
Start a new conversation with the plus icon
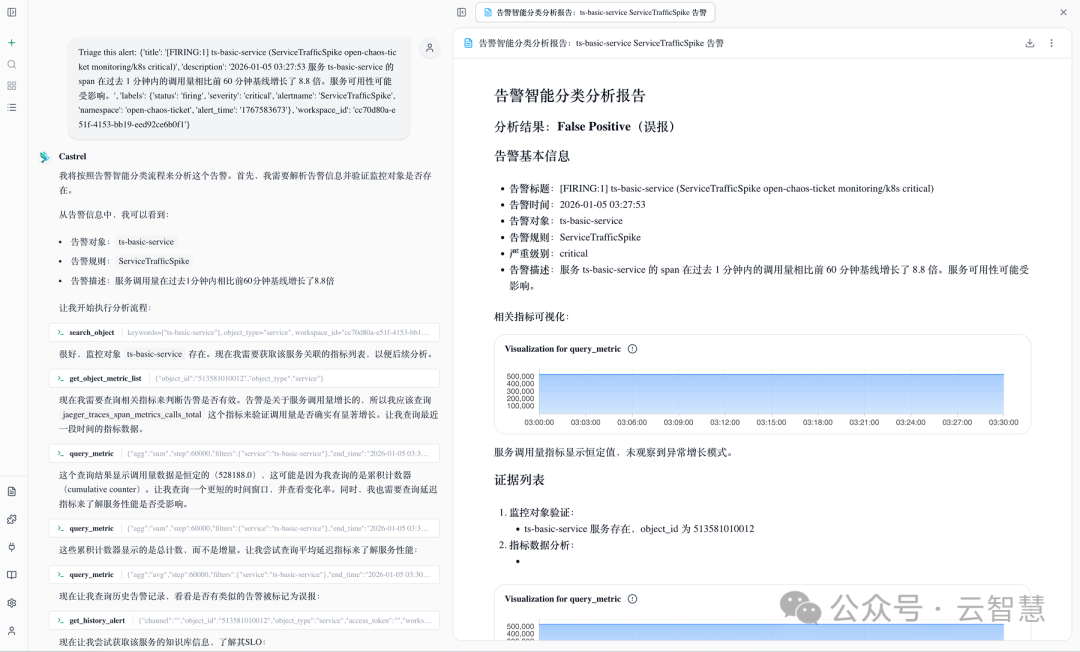12,42
